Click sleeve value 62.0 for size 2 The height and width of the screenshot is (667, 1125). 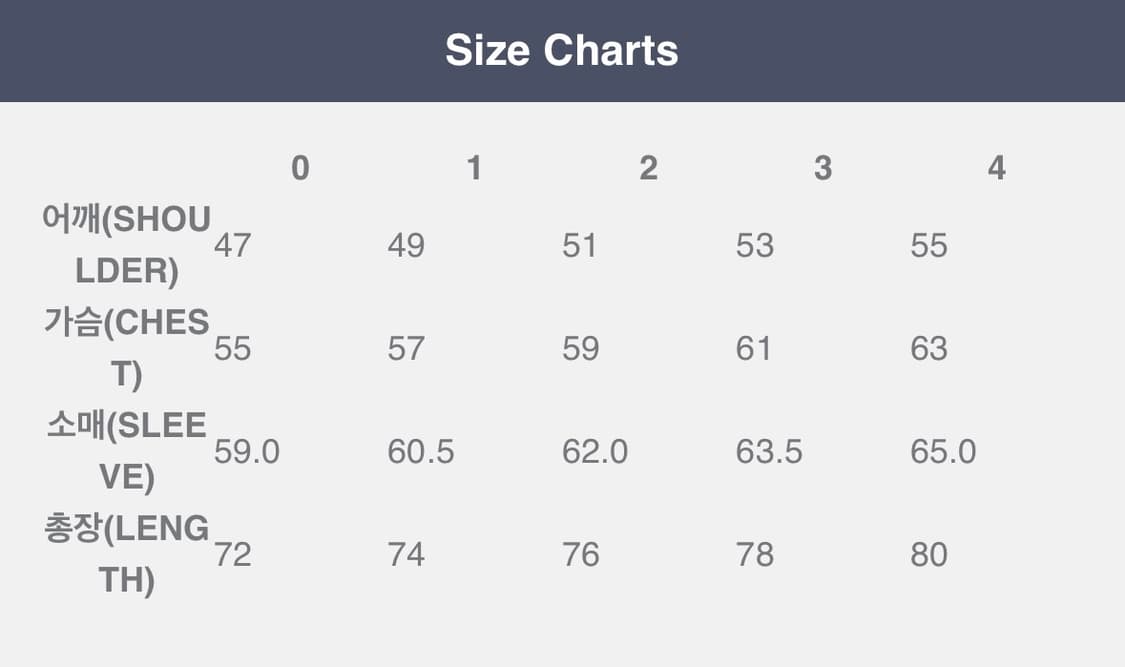pyautogui.click(x=595, y=452)
